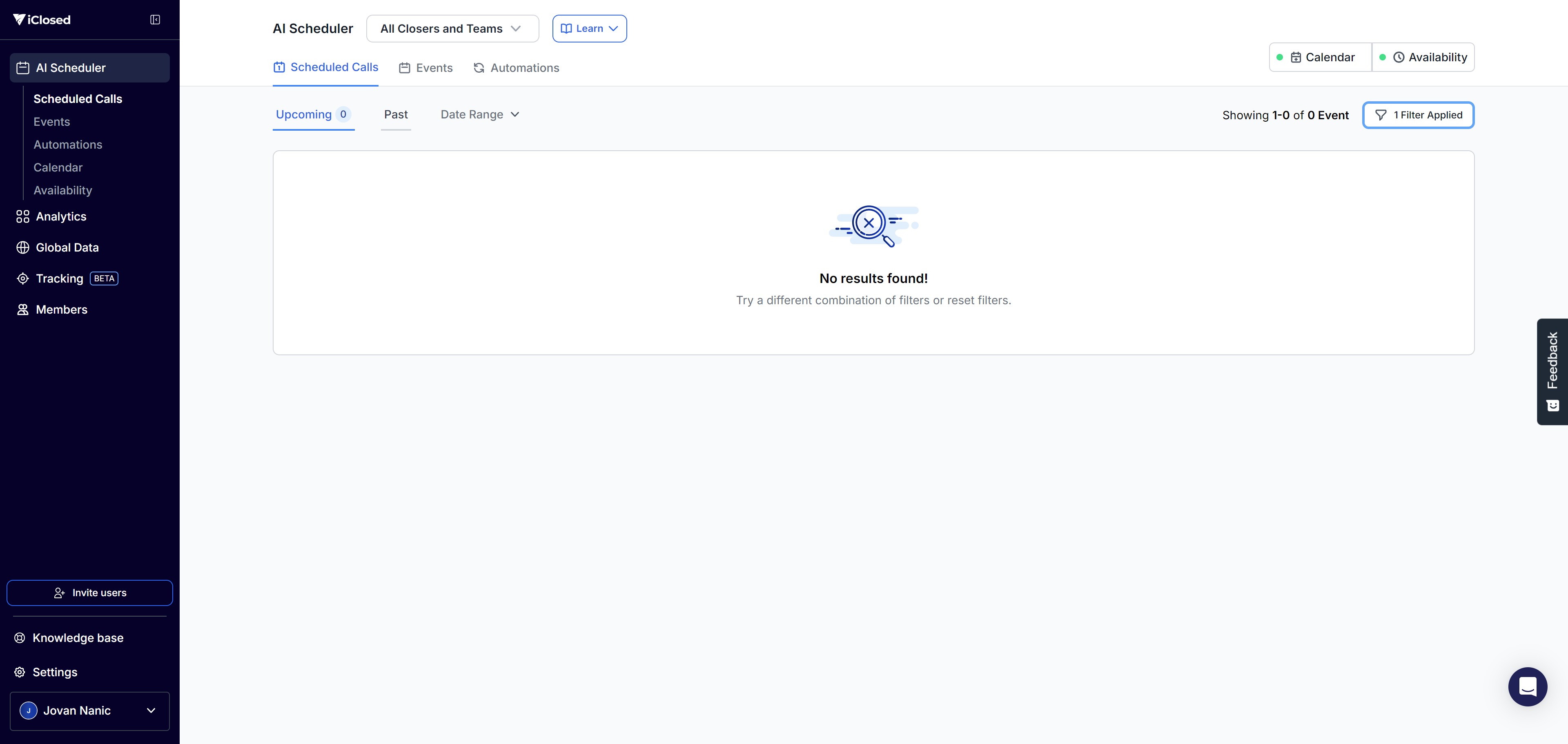This screenshot has width=1568, height=744.
Task: Open the Feedback side tab
Action: 1552,371
